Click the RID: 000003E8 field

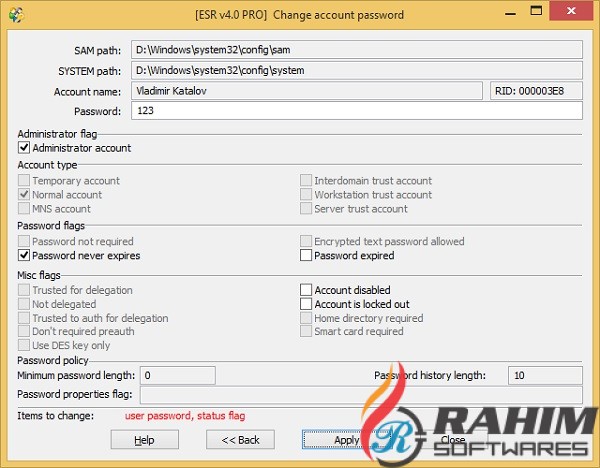click(536, 91)
